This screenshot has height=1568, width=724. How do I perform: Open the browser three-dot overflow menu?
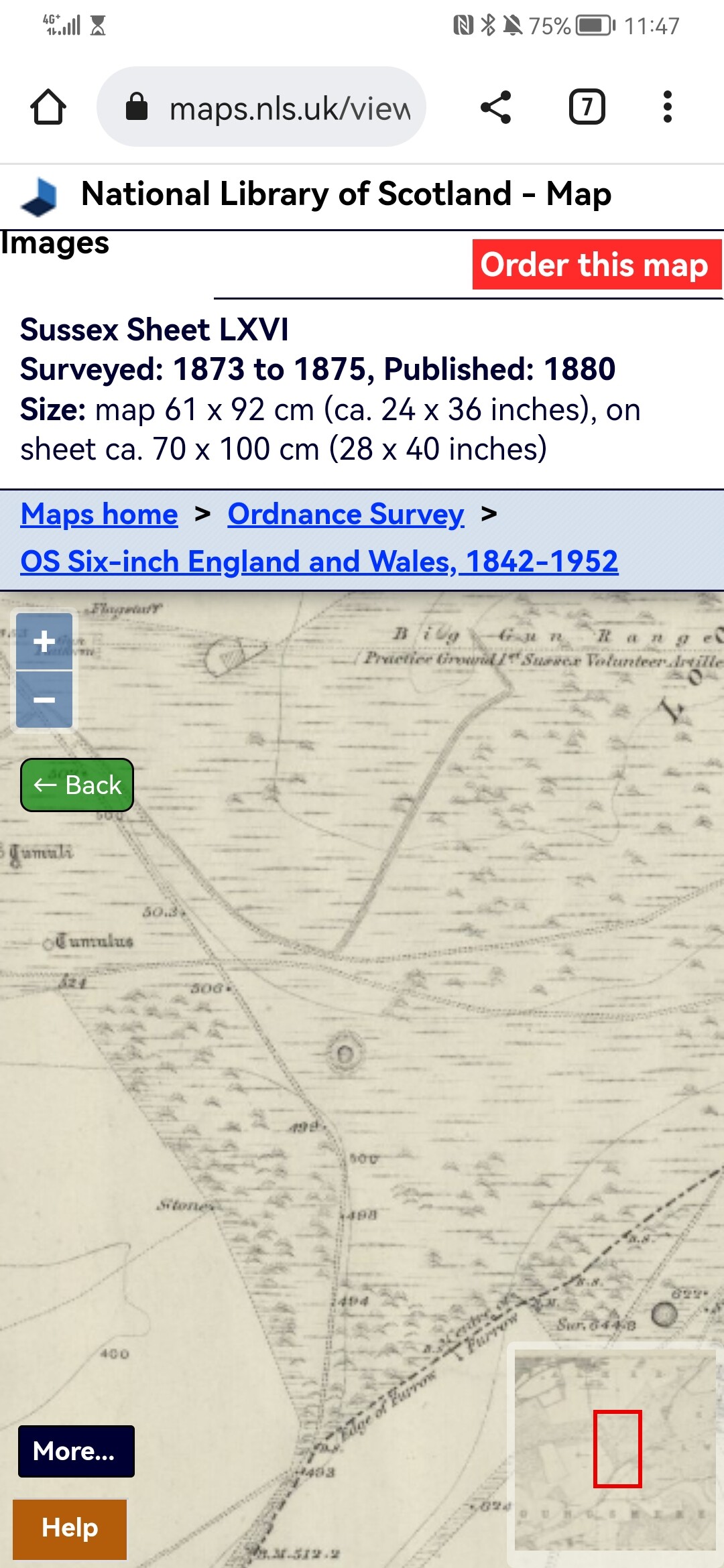click(667, 107)
